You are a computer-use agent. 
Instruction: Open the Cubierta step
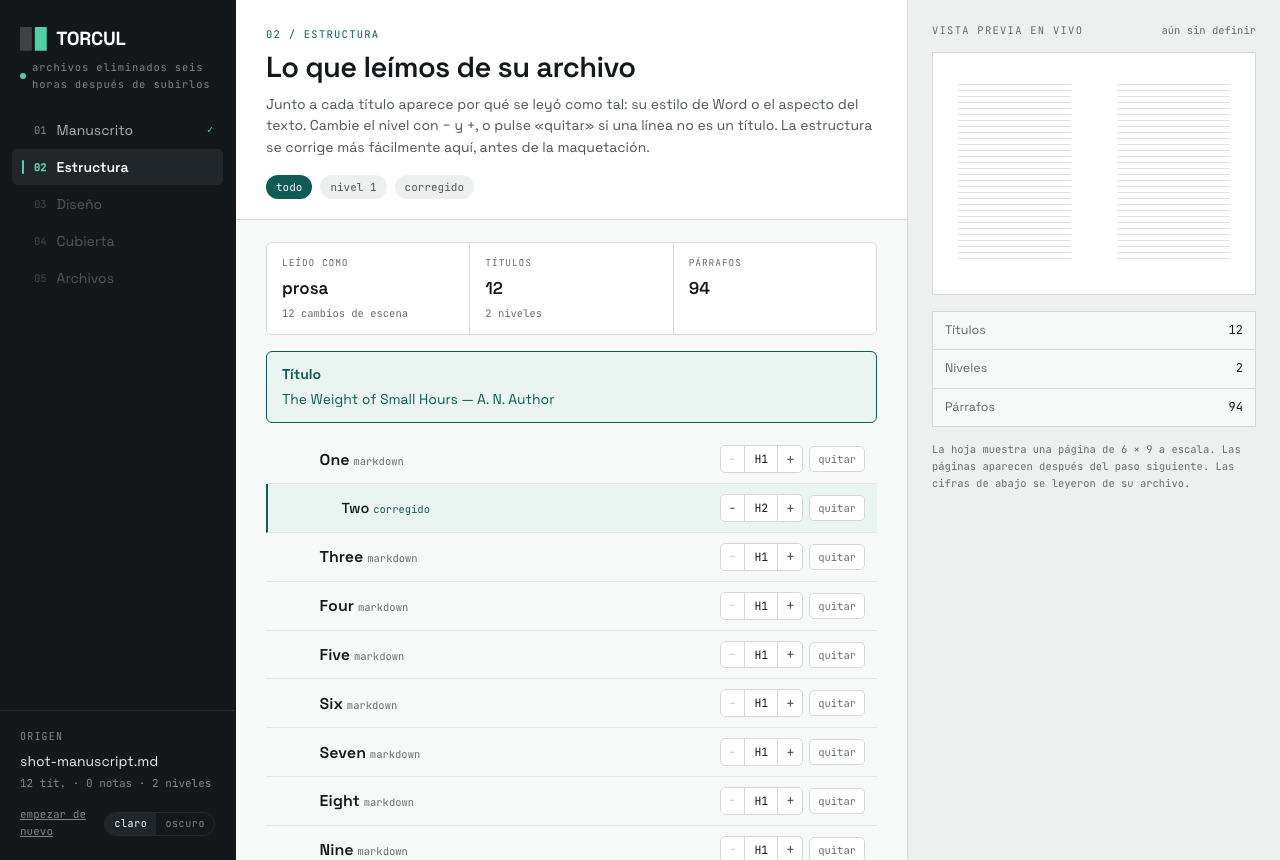coord(117,241)
